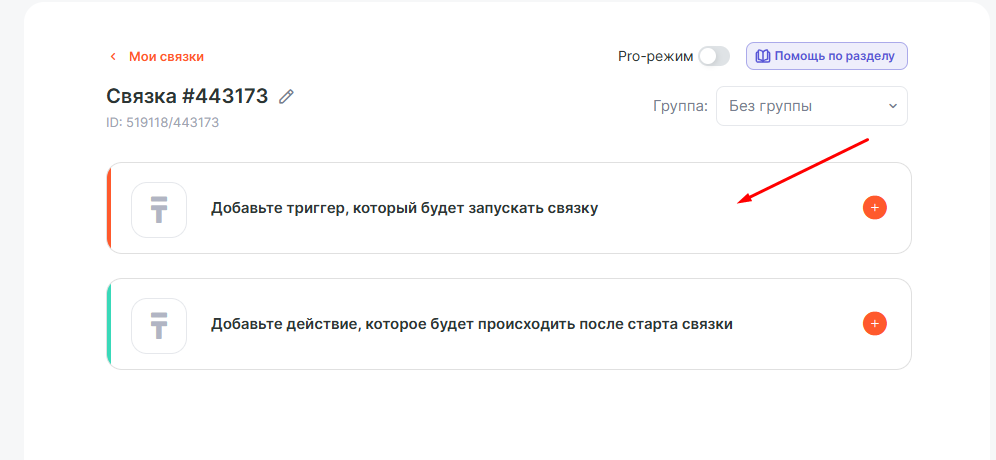
Task: Click the green stripe on the action card
Action: [108, 324]
